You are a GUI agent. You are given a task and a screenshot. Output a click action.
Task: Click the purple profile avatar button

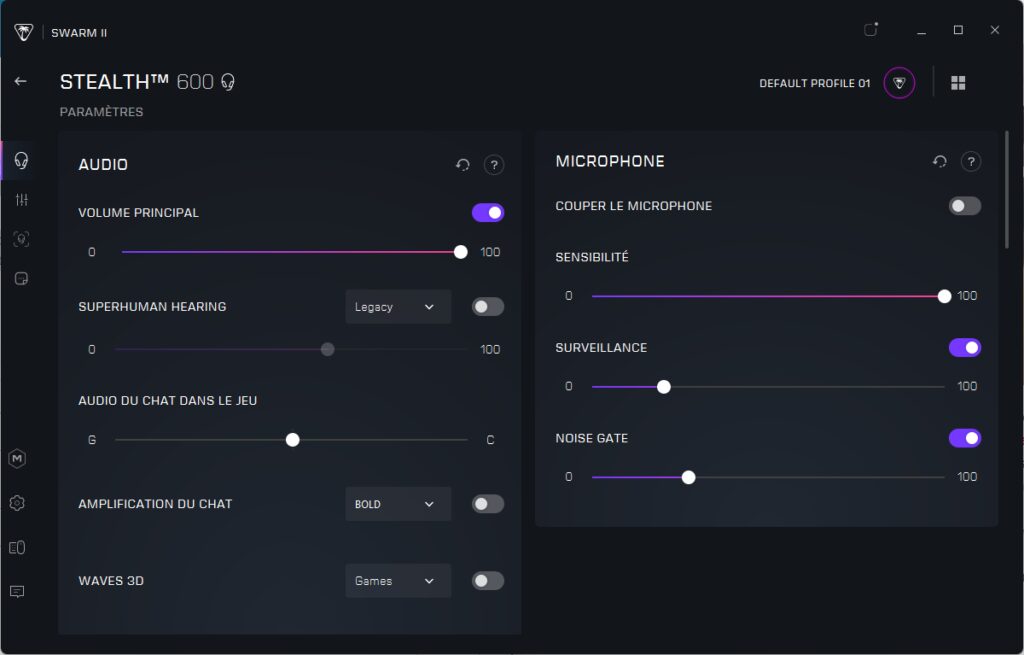click(899, 83)
